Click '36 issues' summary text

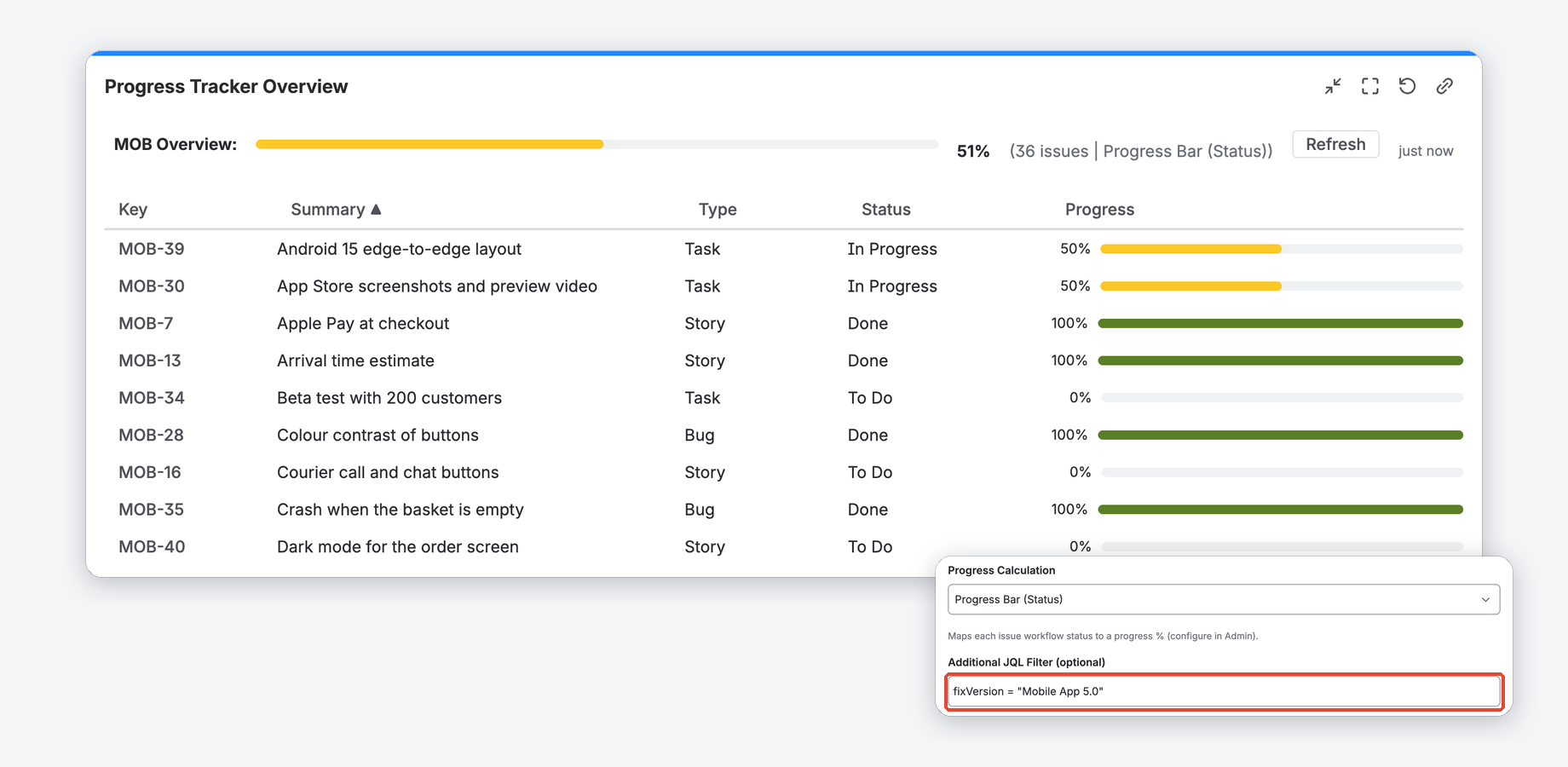point(1052,152)
